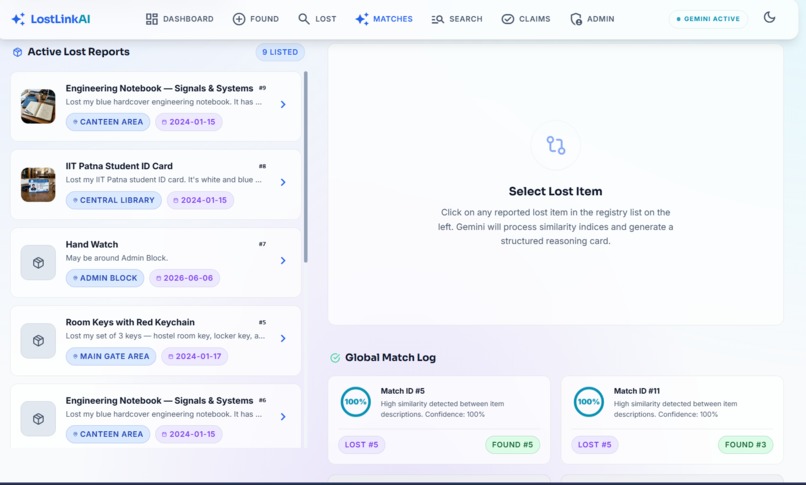
Task: Click the Active Lost Reports heading
Action: point(79,52)
